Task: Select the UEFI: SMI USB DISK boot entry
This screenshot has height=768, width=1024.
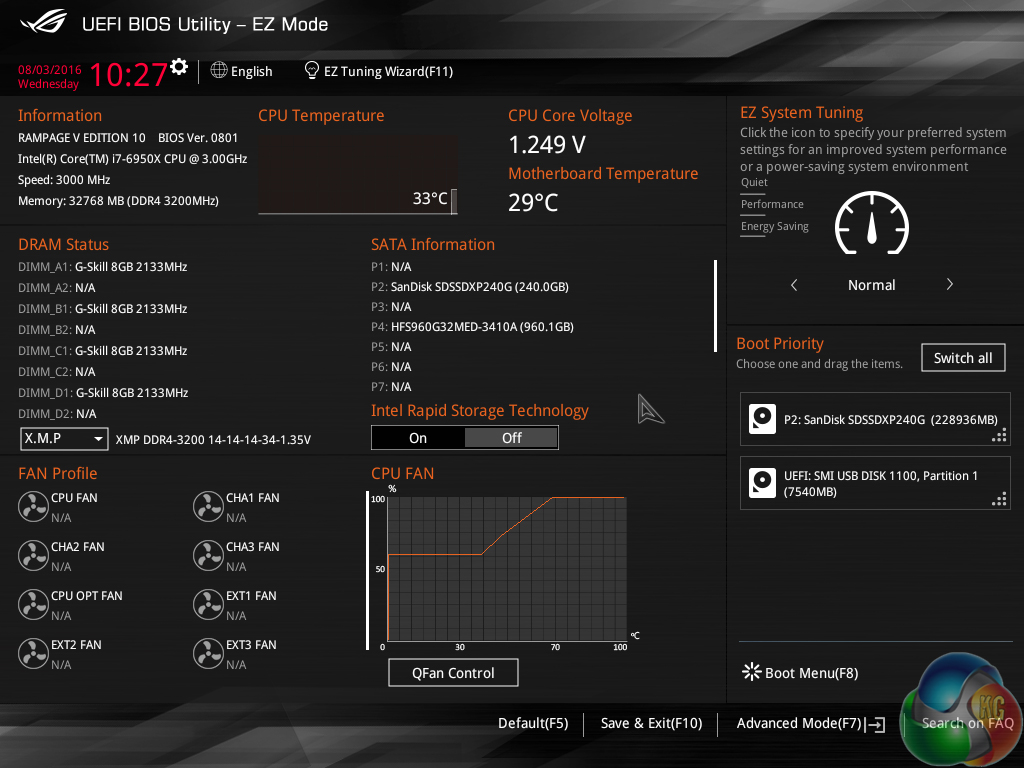Action: [875, 483]
